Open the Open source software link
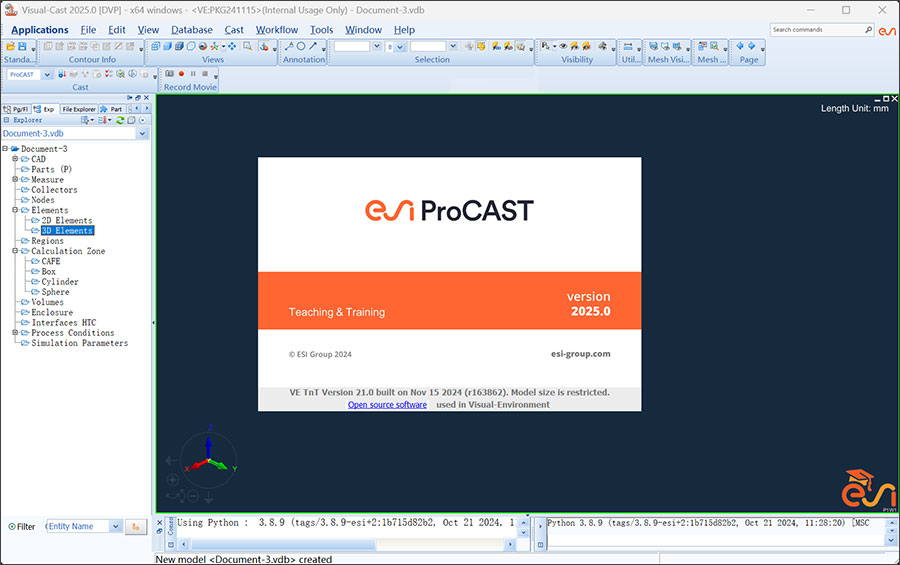Viewport: 900px width, 565px height. (387, 405)
